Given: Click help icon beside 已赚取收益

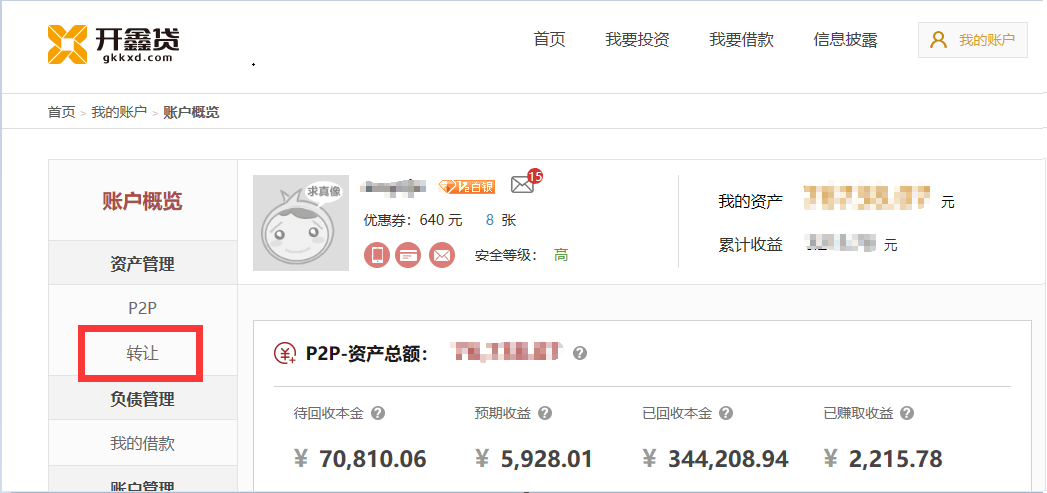Looking at the screenshot, I should 907,413.
